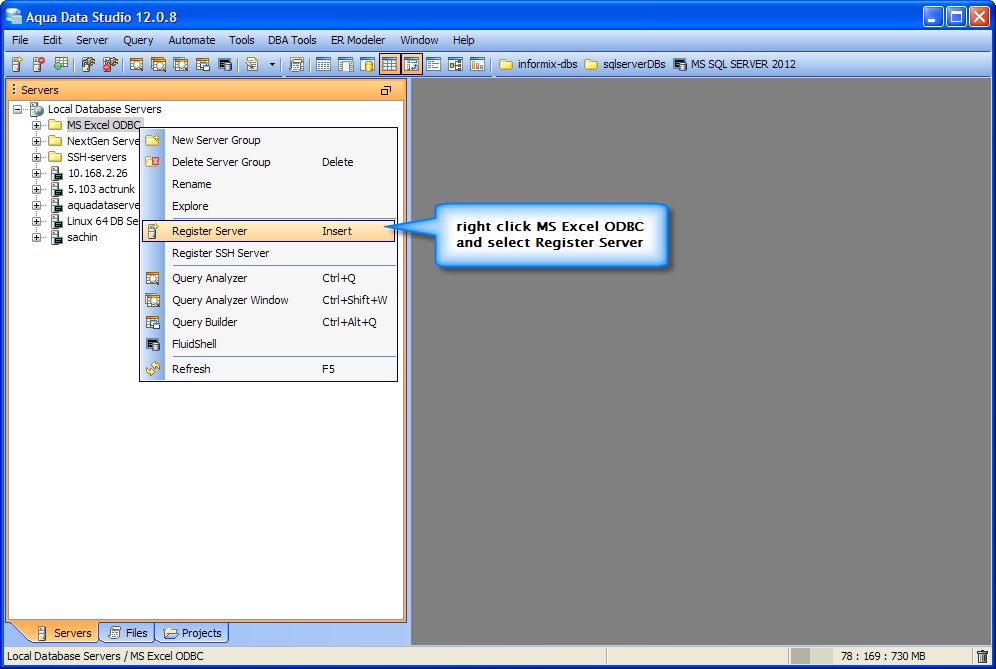This screenshot has height=669, width=996.
Task: Click the ER diagram tree toolbar icon
Action: (x=455, y=64)
